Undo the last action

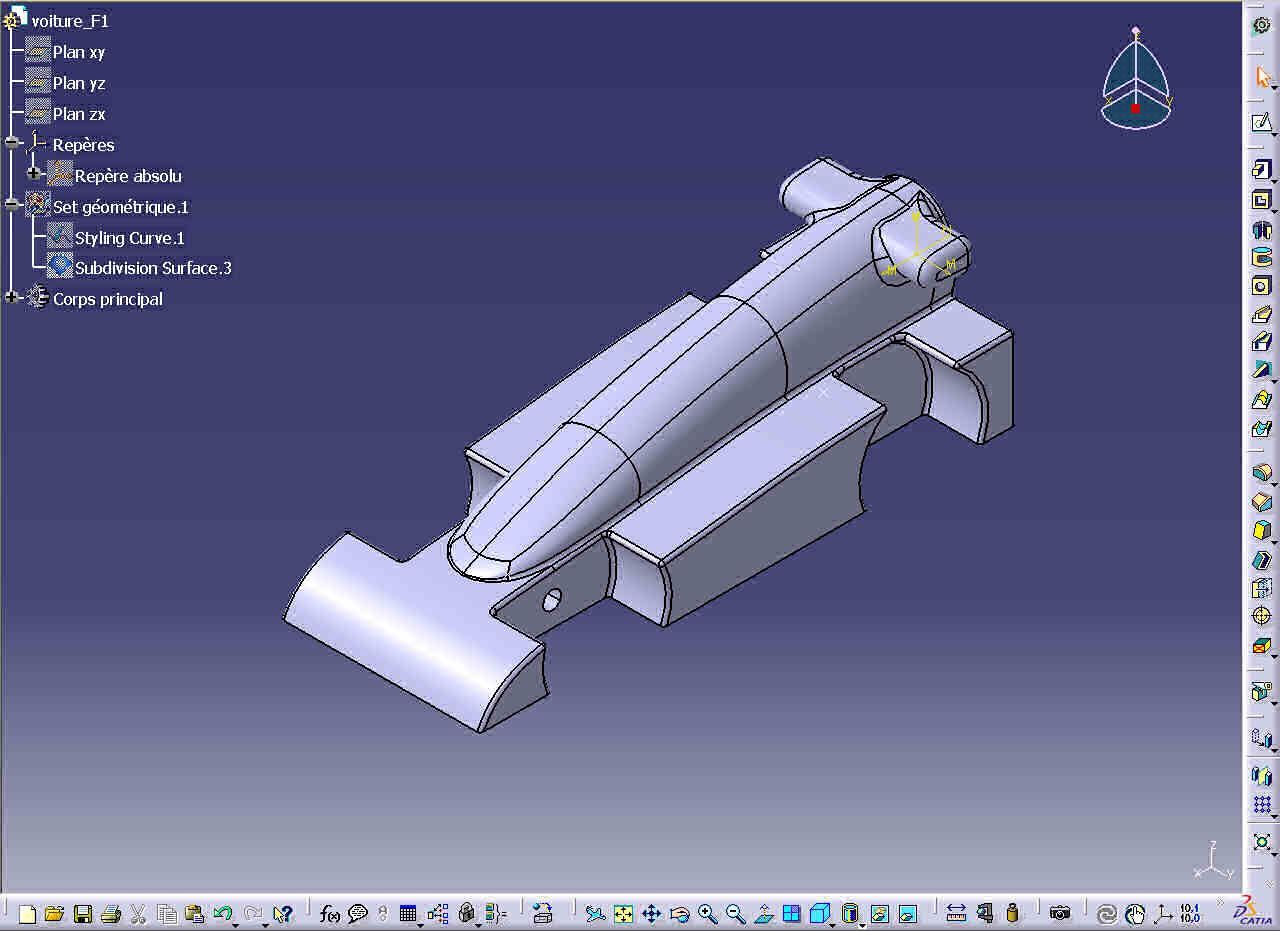point(222,913)
